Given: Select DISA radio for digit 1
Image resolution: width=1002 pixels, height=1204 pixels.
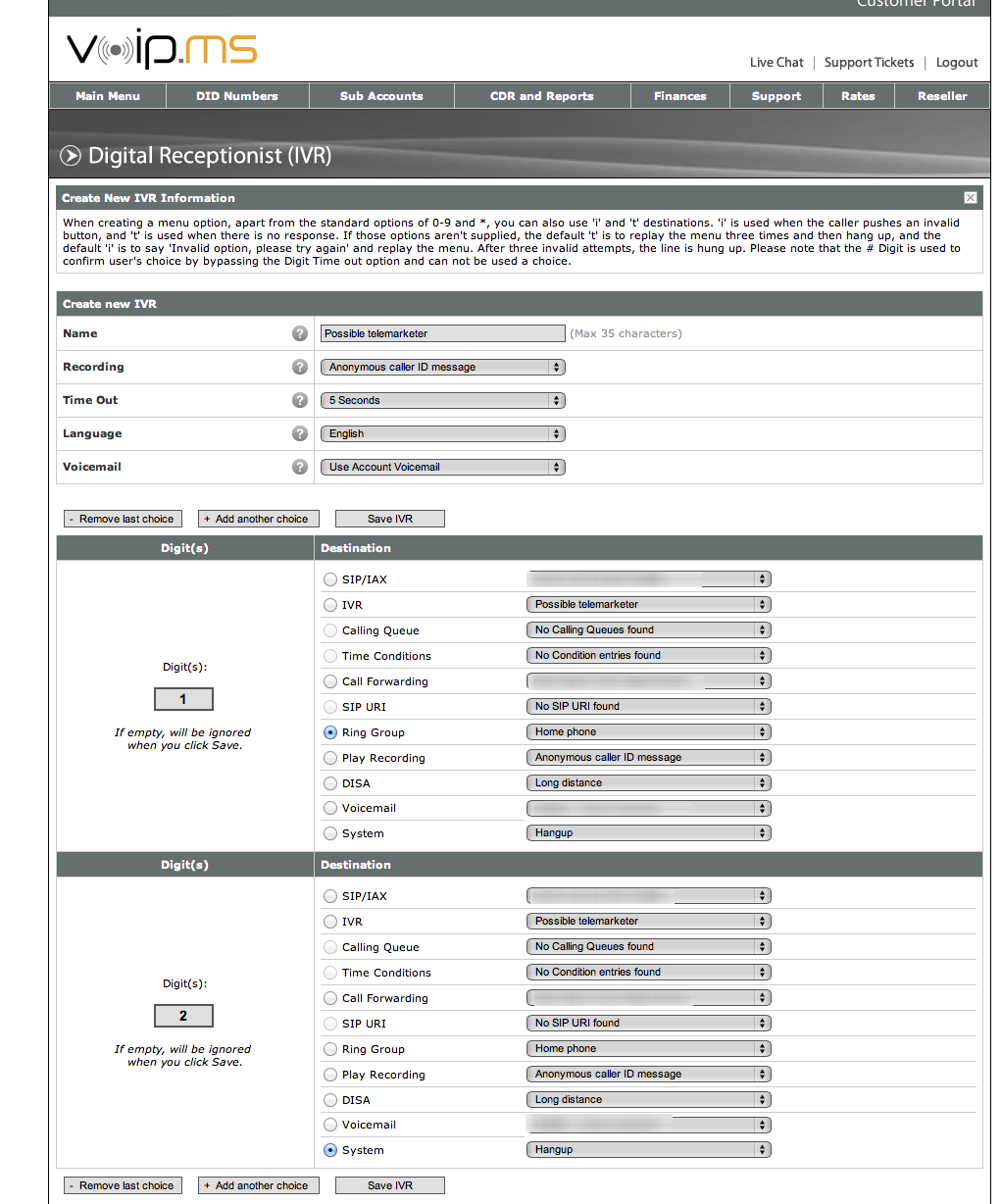Looking at the screenshot, I should [x=330, y=783].
